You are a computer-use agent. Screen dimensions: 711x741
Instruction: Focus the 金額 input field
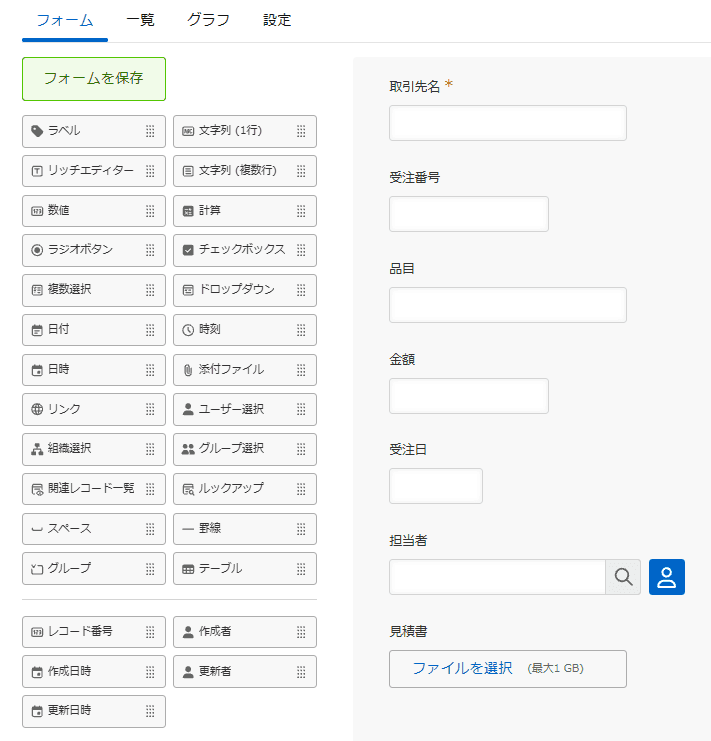[469, 396]
